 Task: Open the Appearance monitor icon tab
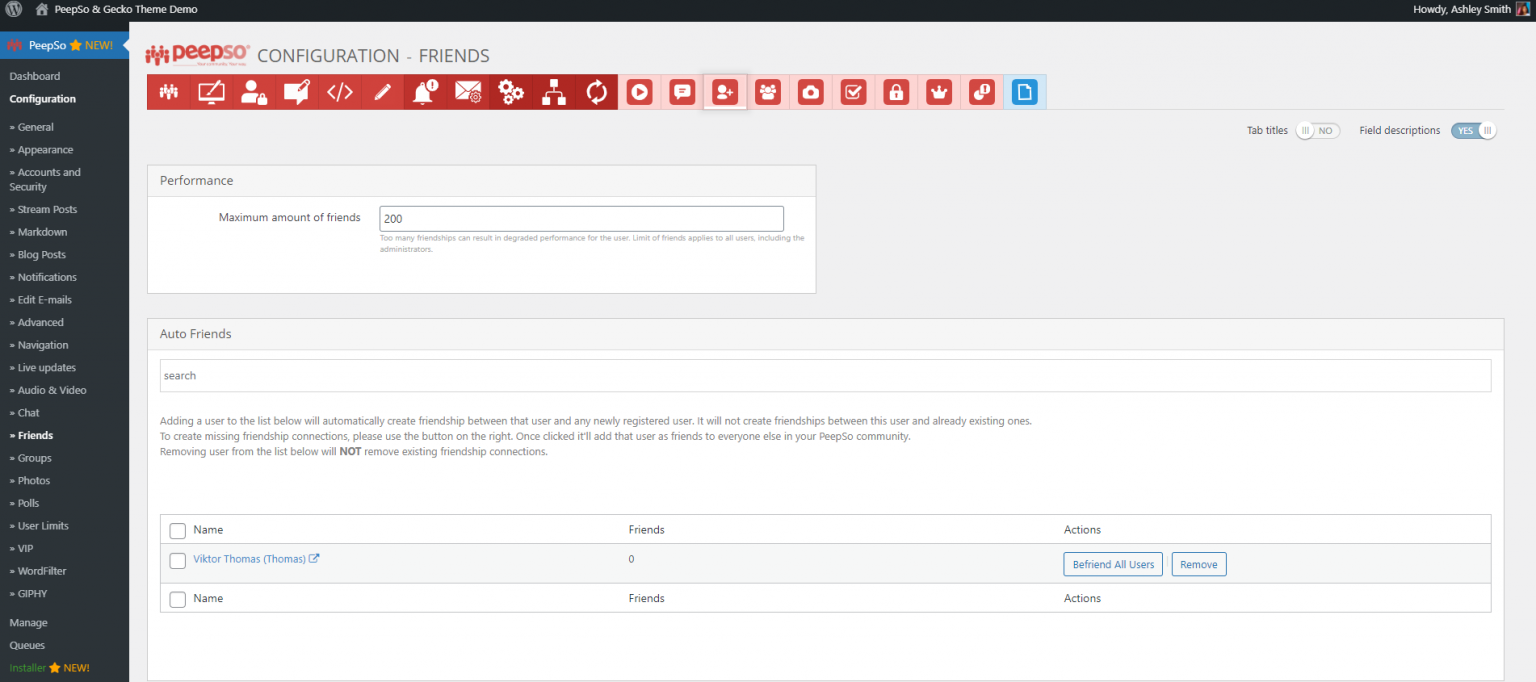click(x=211, y=92)
